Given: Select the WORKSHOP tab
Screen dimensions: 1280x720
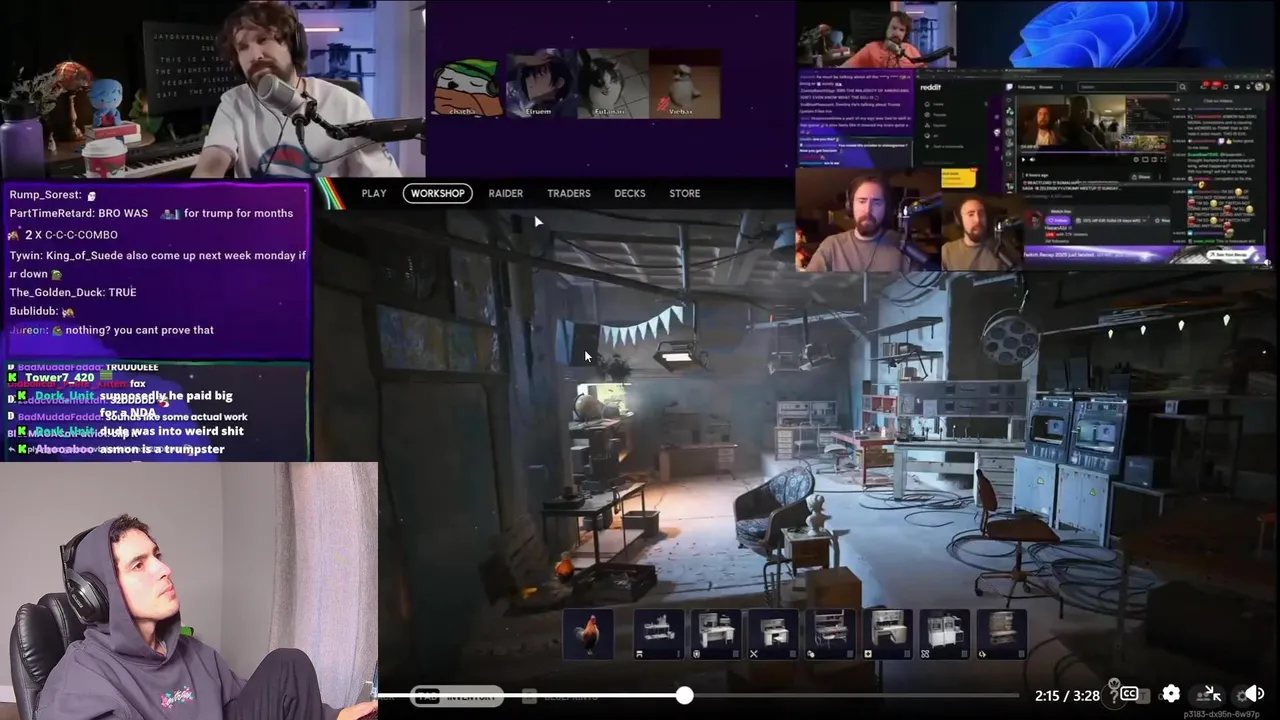Looking at the screenshot, I should tap(437, 193).
